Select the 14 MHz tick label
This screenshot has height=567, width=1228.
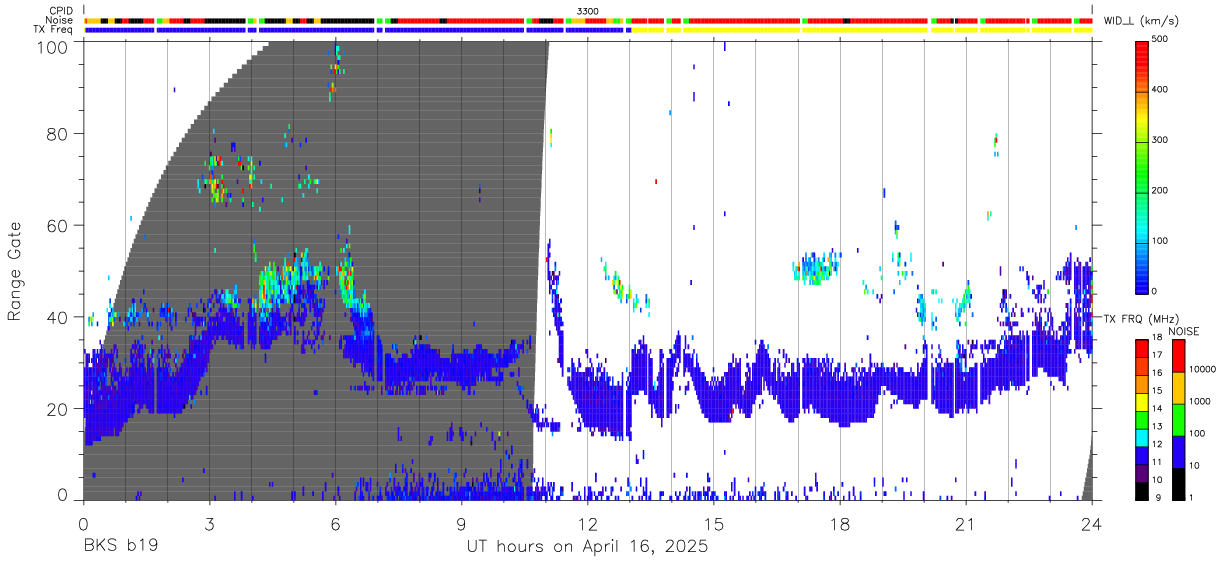(x=1158, y=410)
